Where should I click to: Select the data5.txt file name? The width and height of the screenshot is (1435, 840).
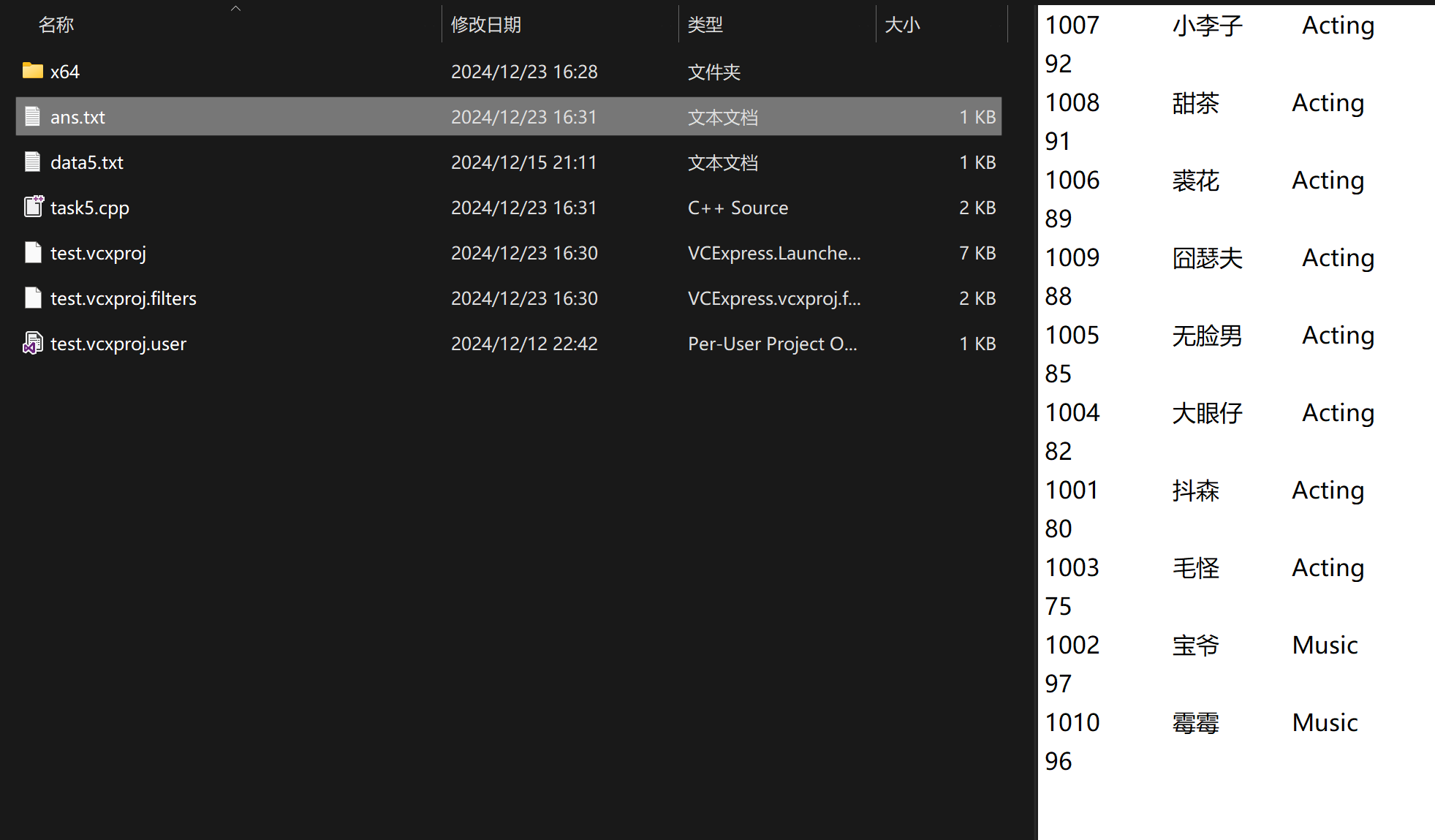point(87,162)
